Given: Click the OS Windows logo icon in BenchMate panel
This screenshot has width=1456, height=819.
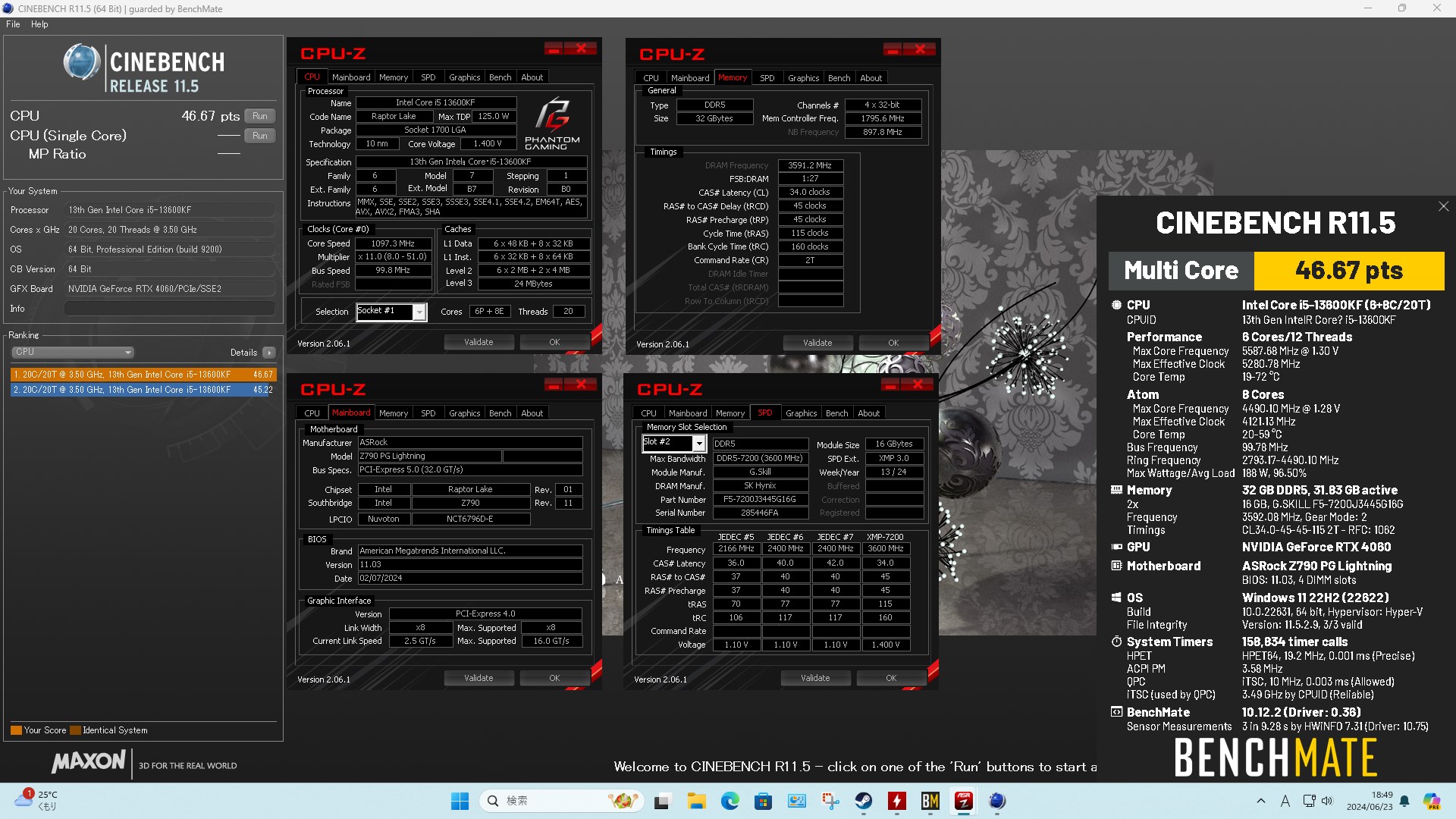Looking at the screenshot, I should [1116, 598].
